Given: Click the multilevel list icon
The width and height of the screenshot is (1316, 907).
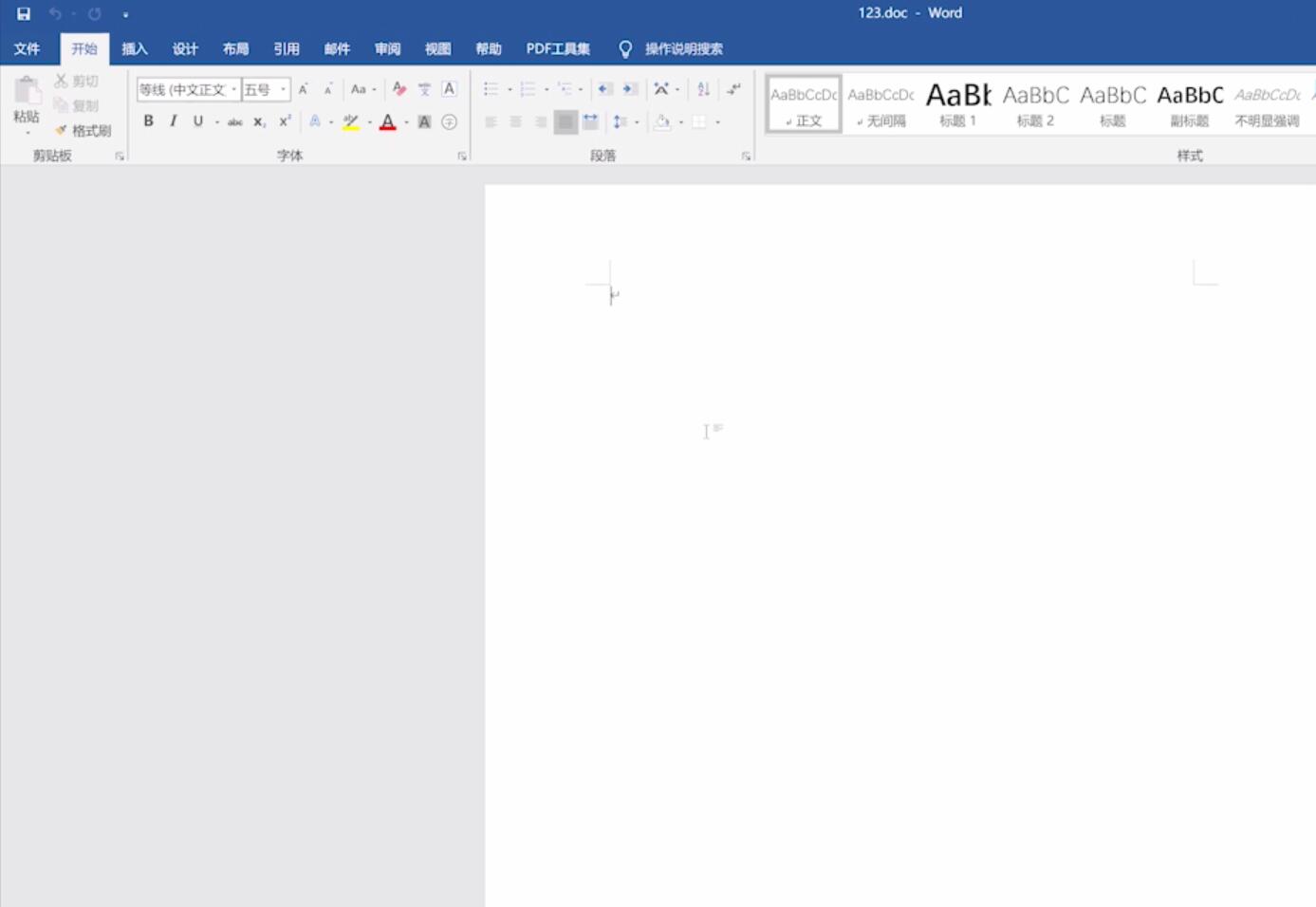Looking at the screenshot, I should (x=565, y=89).
